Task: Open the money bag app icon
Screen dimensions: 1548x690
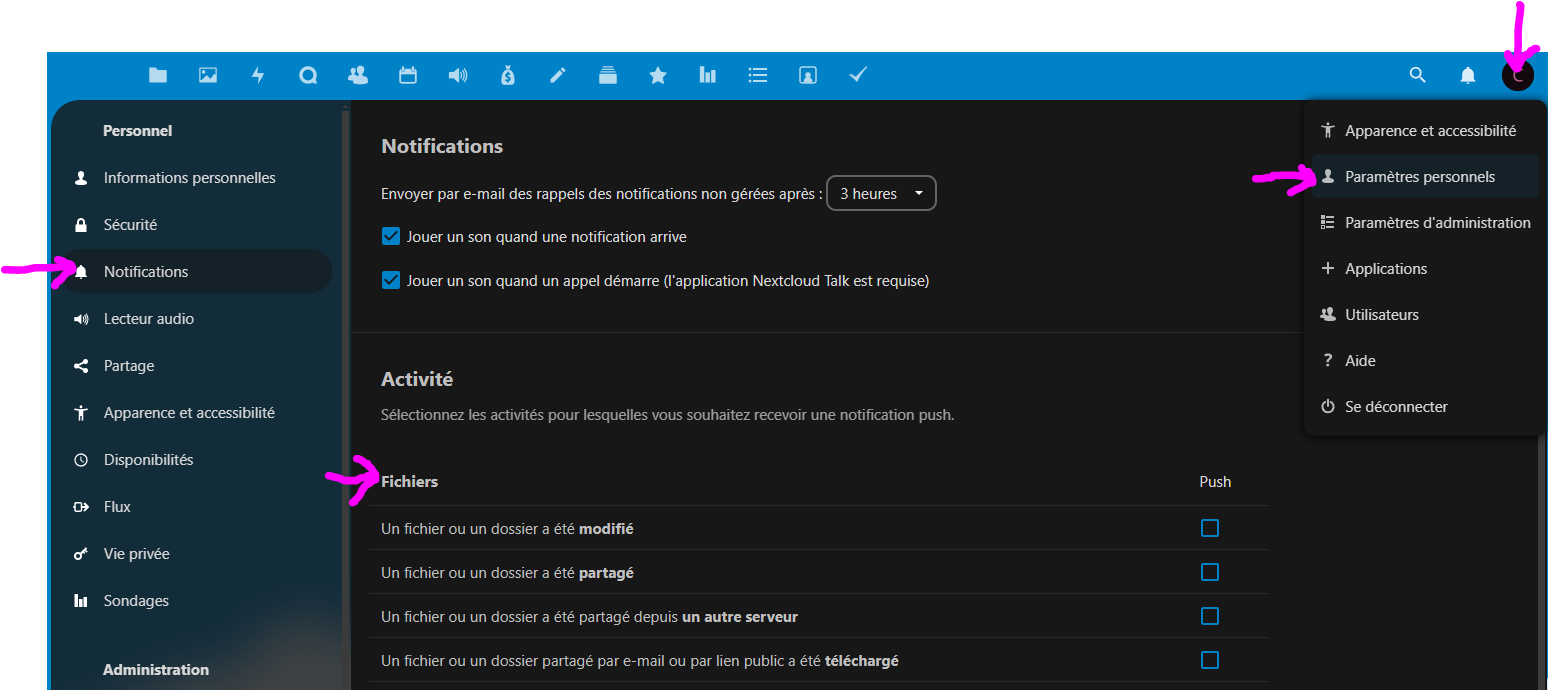Action: point(508,75)
